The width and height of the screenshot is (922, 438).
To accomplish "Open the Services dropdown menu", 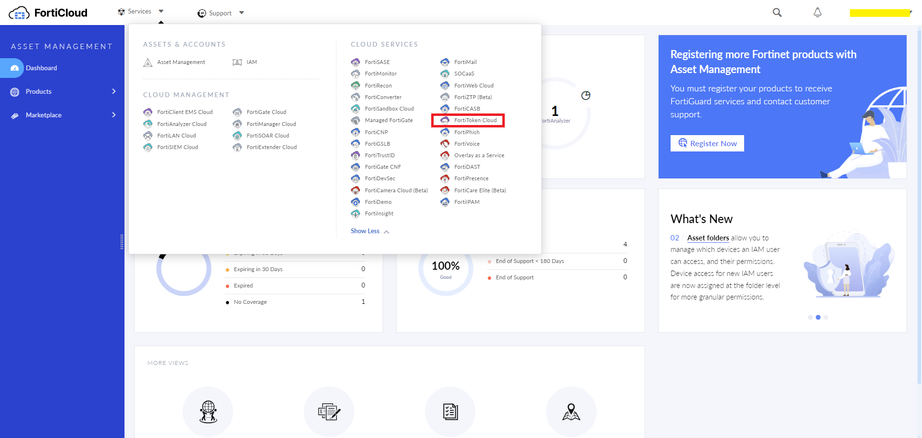I will pos(140,12).
